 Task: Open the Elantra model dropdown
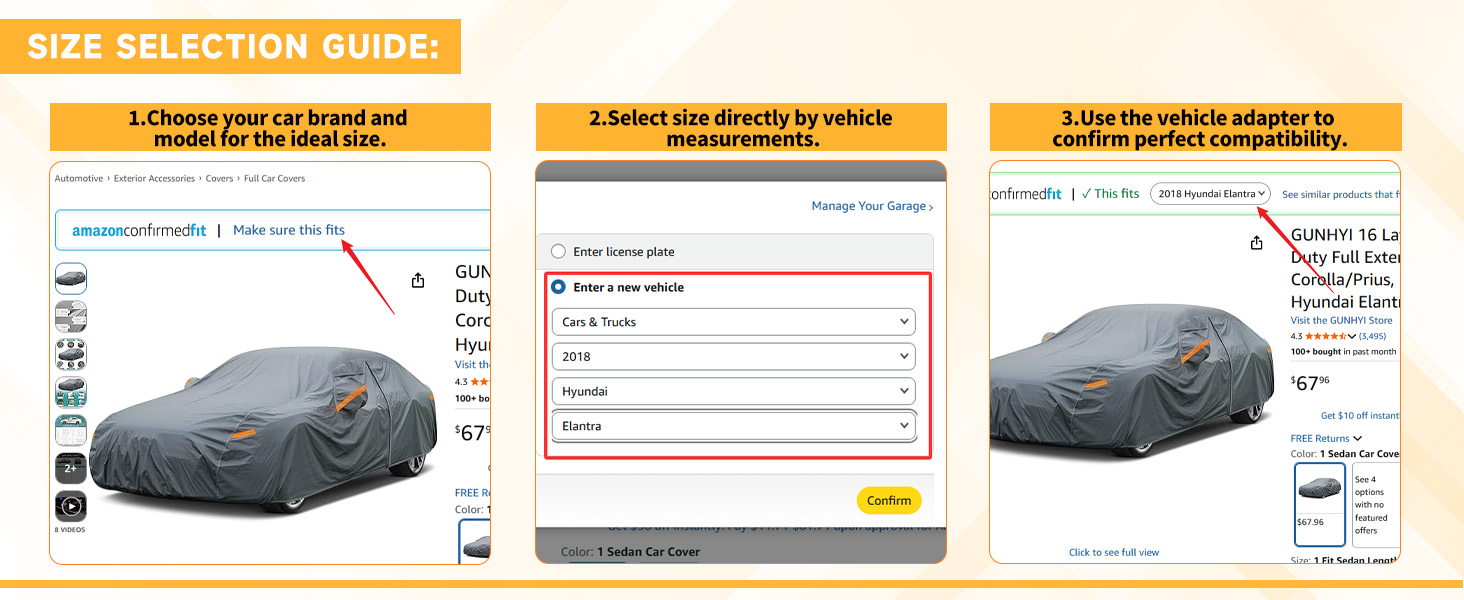pos(733,426)
